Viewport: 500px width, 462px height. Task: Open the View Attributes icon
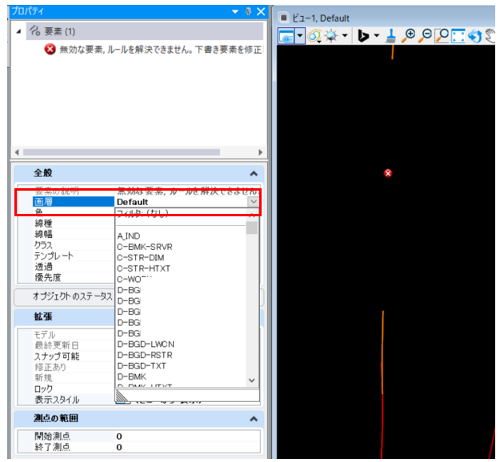tap(287, 36)
